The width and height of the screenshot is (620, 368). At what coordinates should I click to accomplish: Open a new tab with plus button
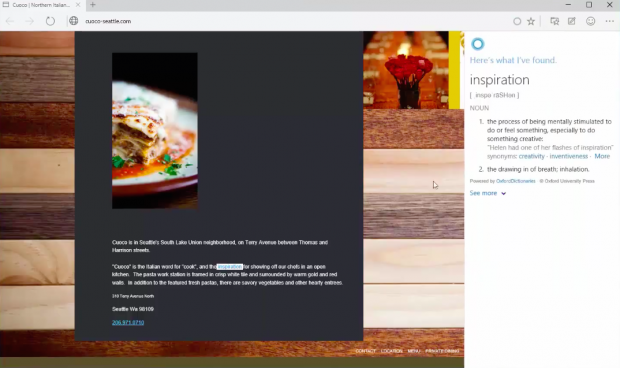[x=93, y=5]
